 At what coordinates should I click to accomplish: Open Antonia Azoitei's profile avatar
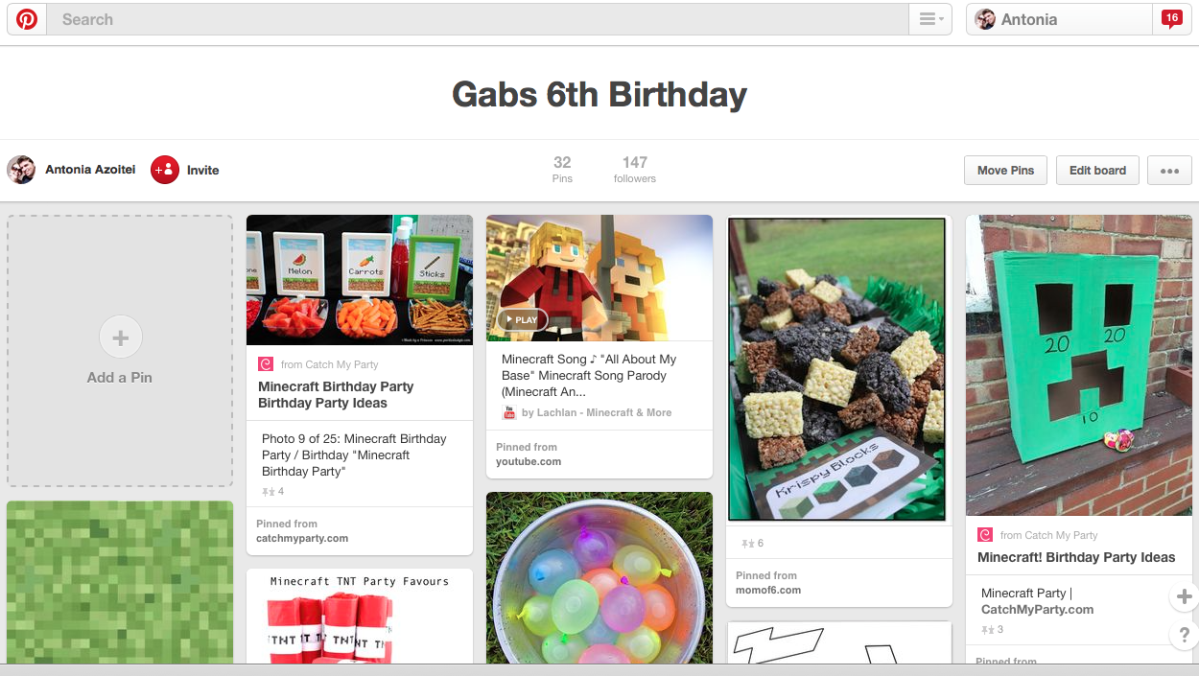[21, 170]
